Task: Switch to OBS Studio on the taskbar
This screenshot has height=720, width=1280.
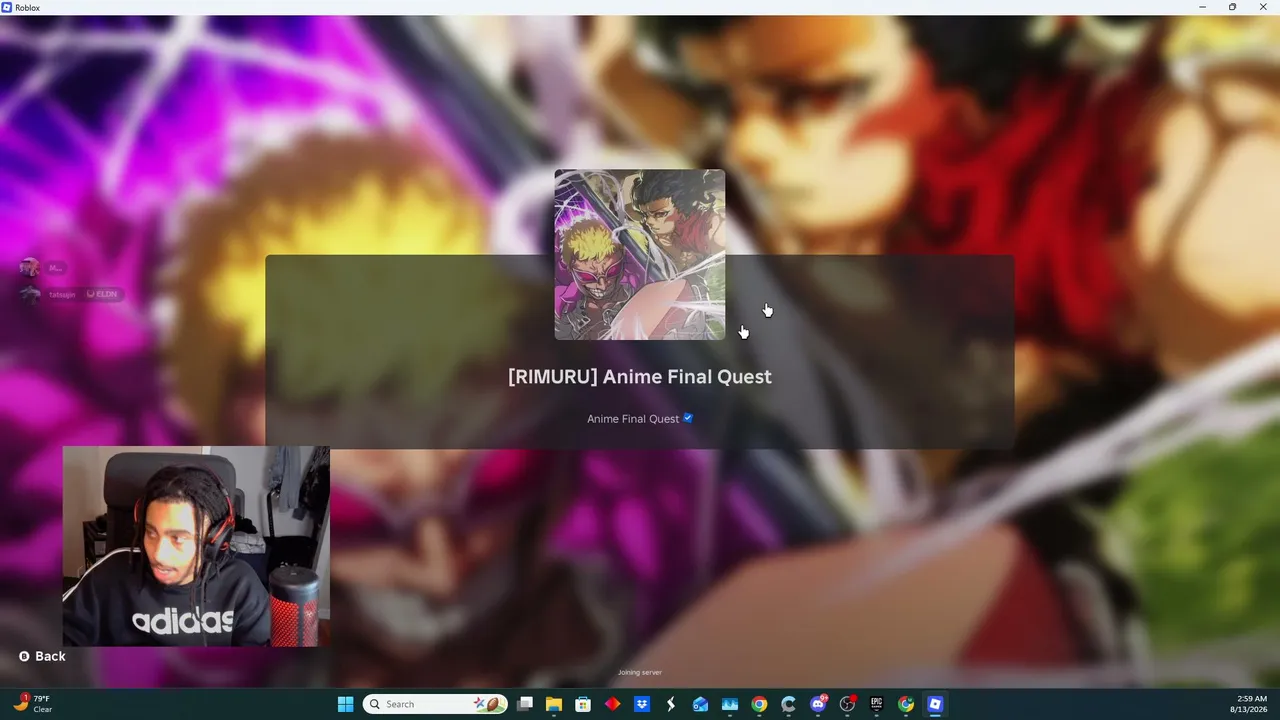Action: [847, 704]
